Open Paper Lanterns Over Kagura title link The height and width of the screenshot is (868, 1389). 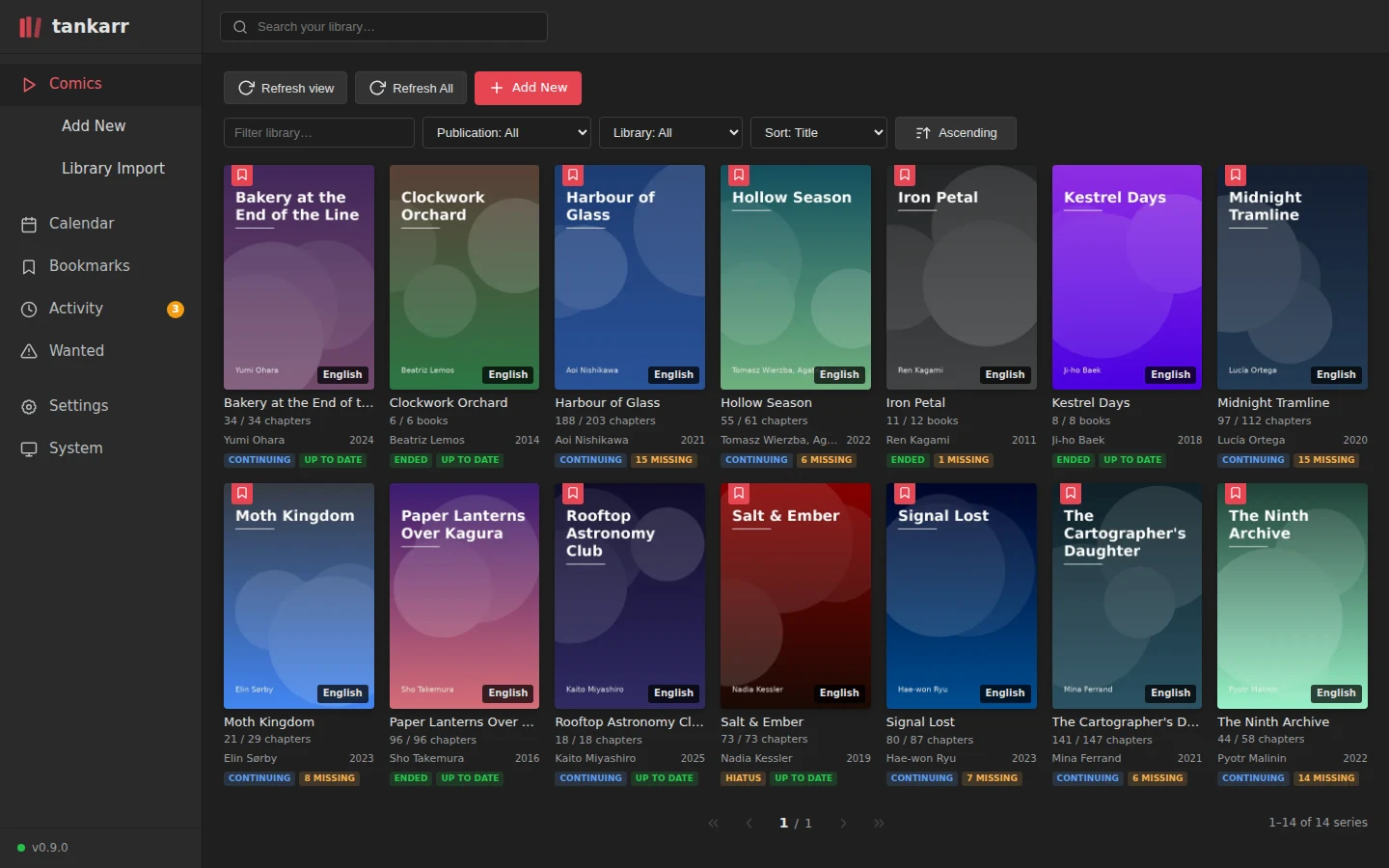click(x=461, y=721)
